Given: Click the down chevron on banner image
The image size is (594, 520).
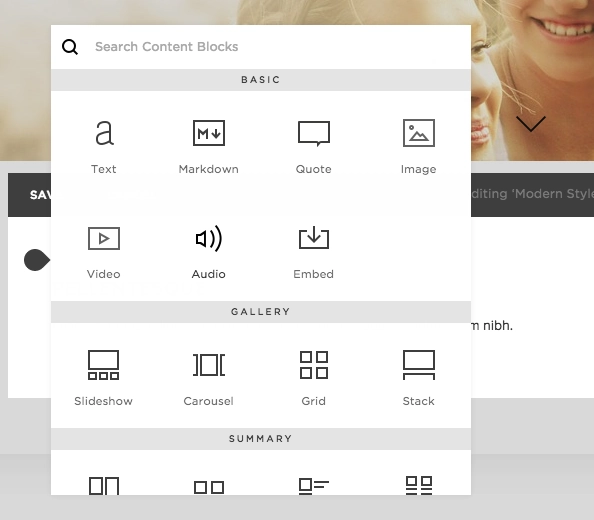Looking at the screenshot, I should click(531, 123).
